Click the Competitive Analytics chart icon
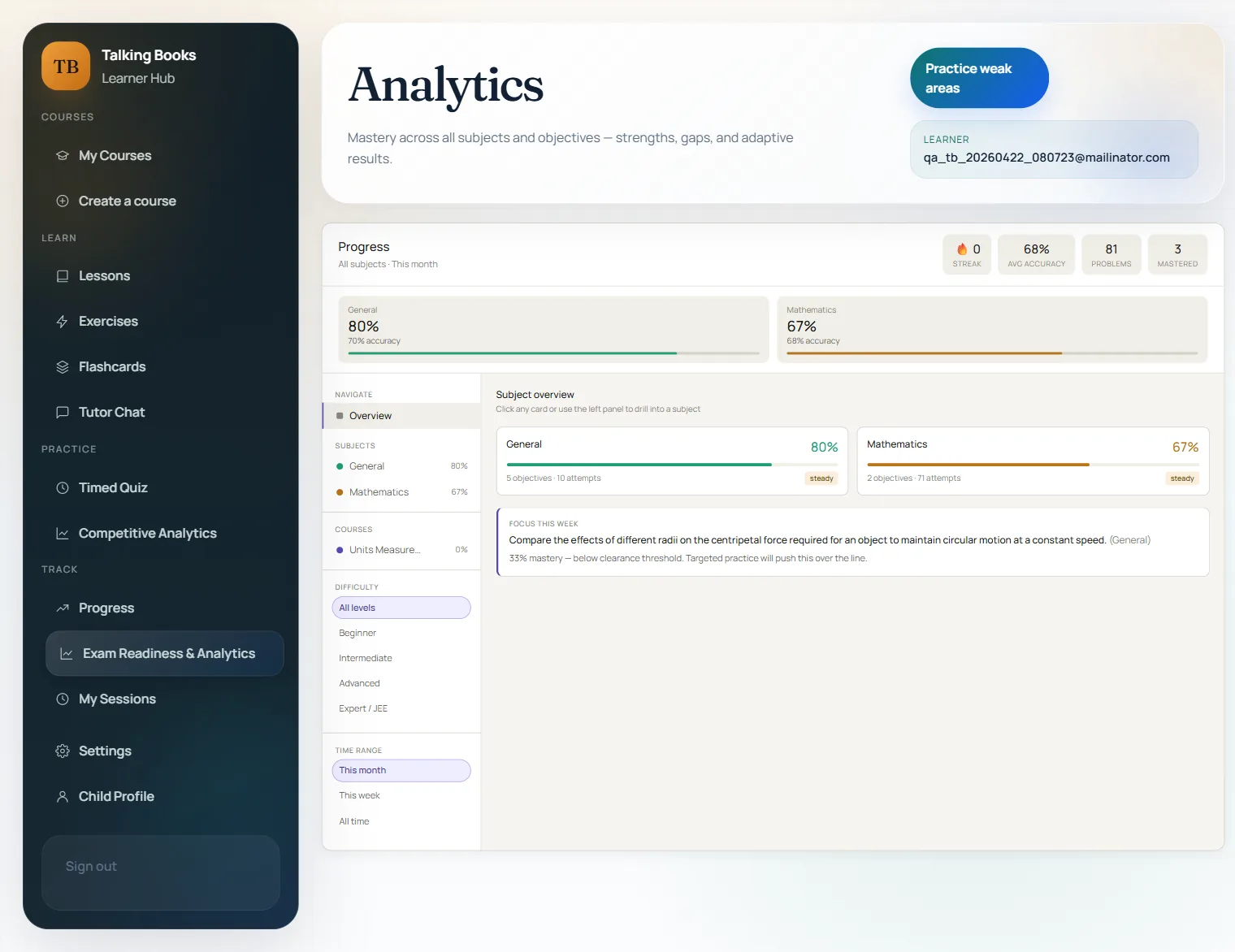The image size is (1235, 952). pyautogui.click(x=63, y=534)
